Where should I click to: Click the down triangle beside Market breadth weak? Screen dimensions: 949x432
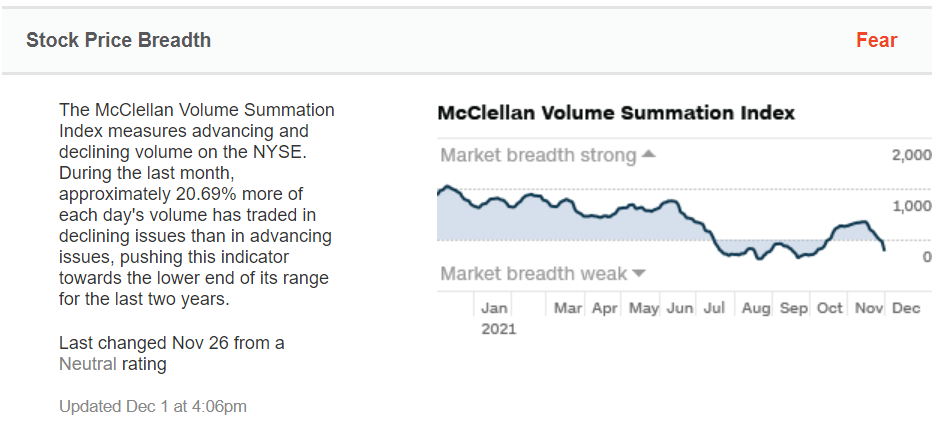(639, 273)
